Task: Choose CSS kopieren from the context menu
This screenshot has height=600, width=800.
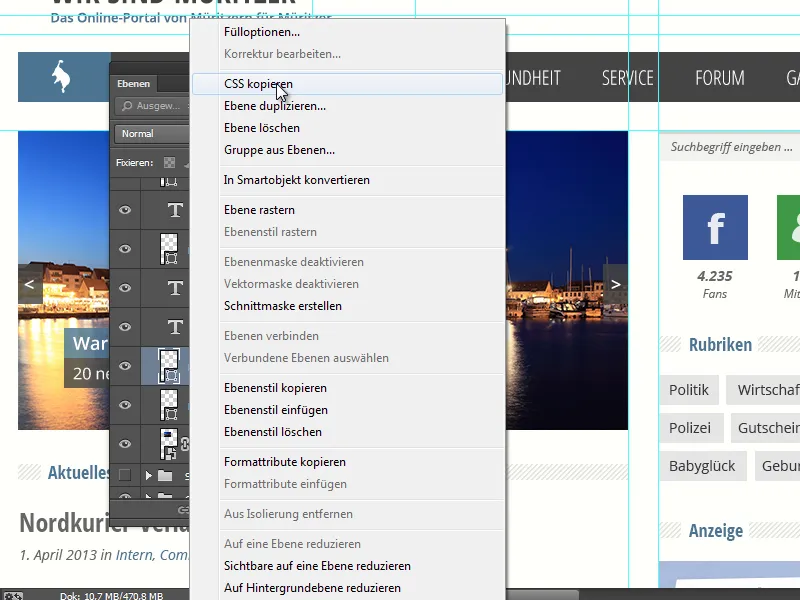Action: [x=347, y=84]
